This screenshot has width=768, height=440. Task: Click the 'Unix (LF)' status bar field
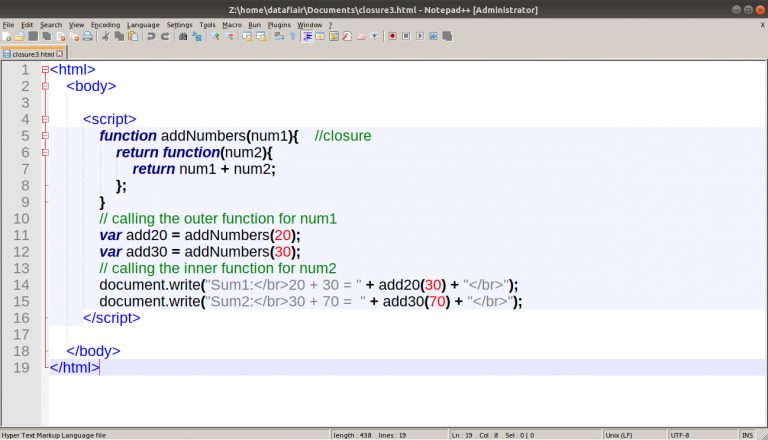(x=634, y=435)
